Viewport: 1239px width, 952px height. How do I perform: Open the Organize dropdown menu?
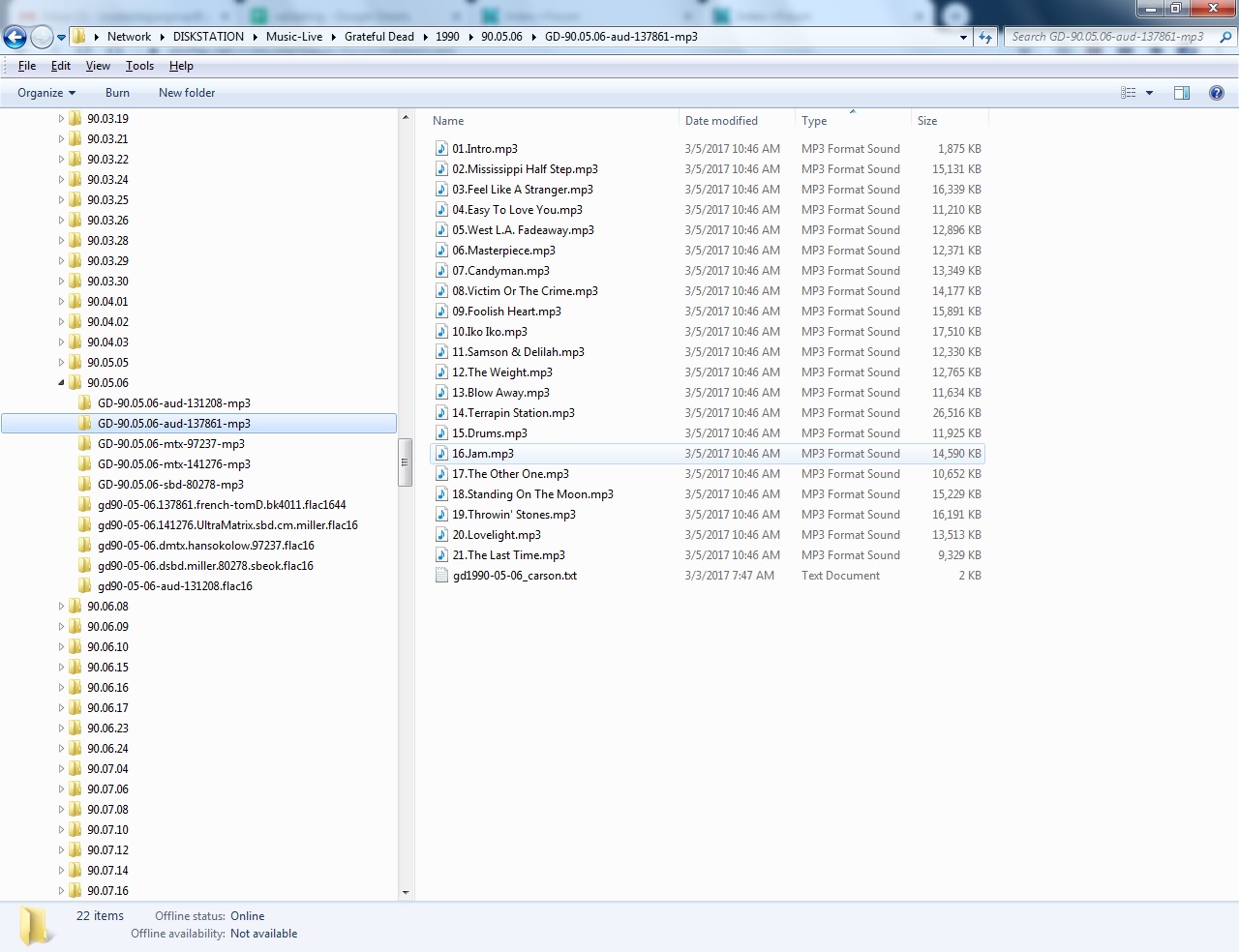point(46,93)
